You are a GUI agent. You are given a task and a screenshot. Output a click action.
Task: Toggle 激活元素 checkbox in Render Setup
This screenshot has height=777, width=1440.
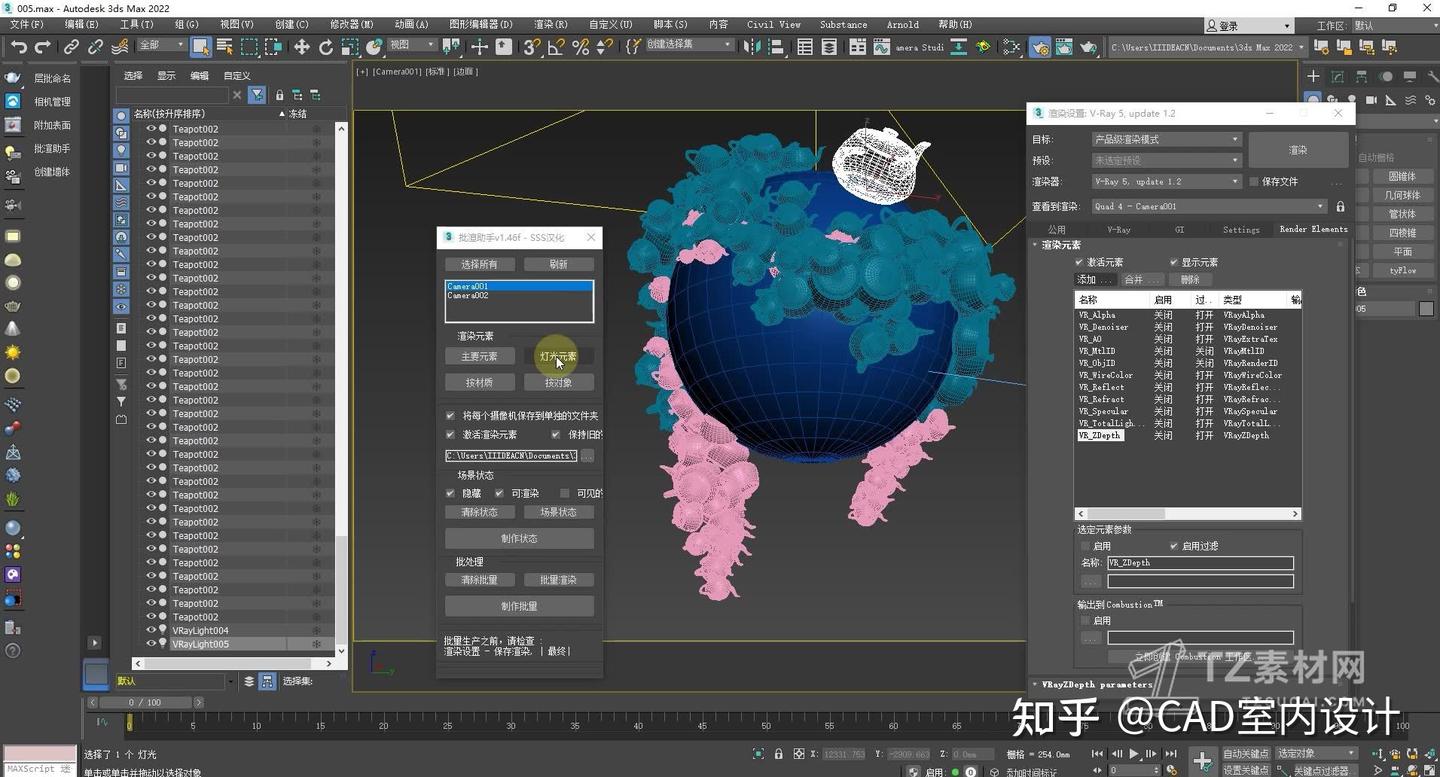pyautogui.click(x=1079, y=262)
